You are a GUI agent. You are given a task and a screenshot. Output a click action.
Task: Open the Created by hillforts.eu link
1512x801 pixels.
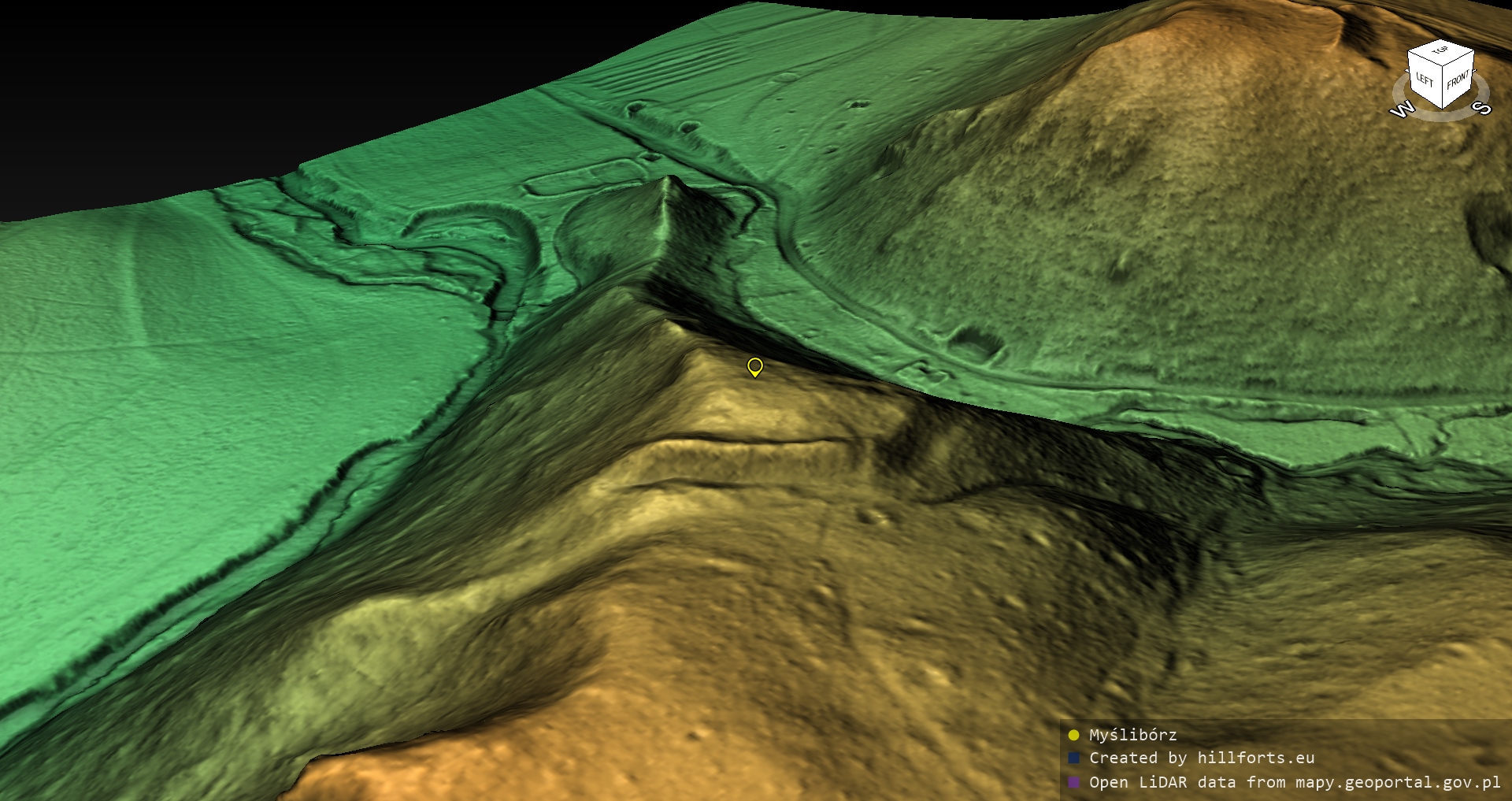1201,758
